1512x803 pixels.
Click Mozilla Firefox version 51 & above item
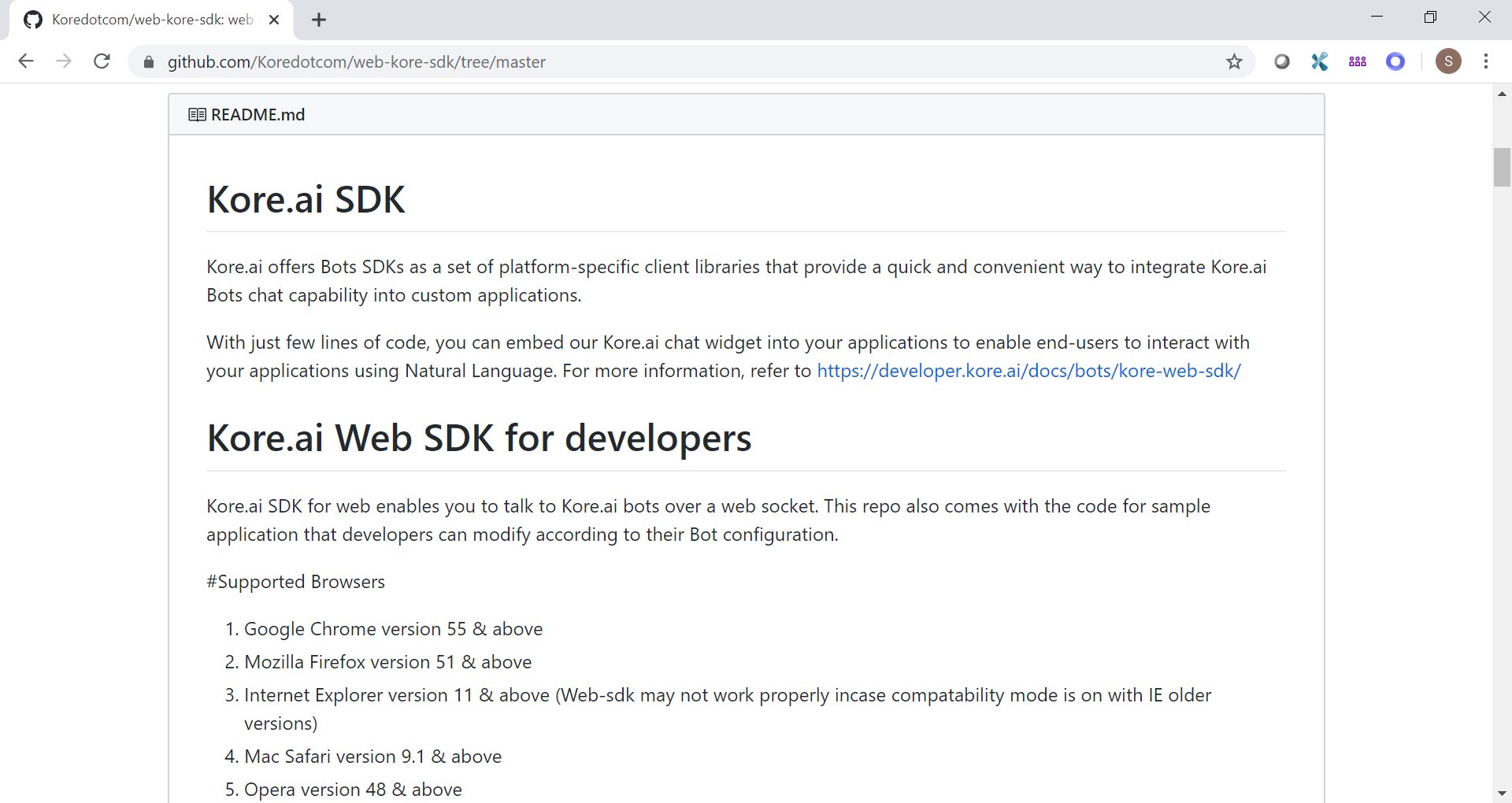pyautogui.click(x=387, y=662)
